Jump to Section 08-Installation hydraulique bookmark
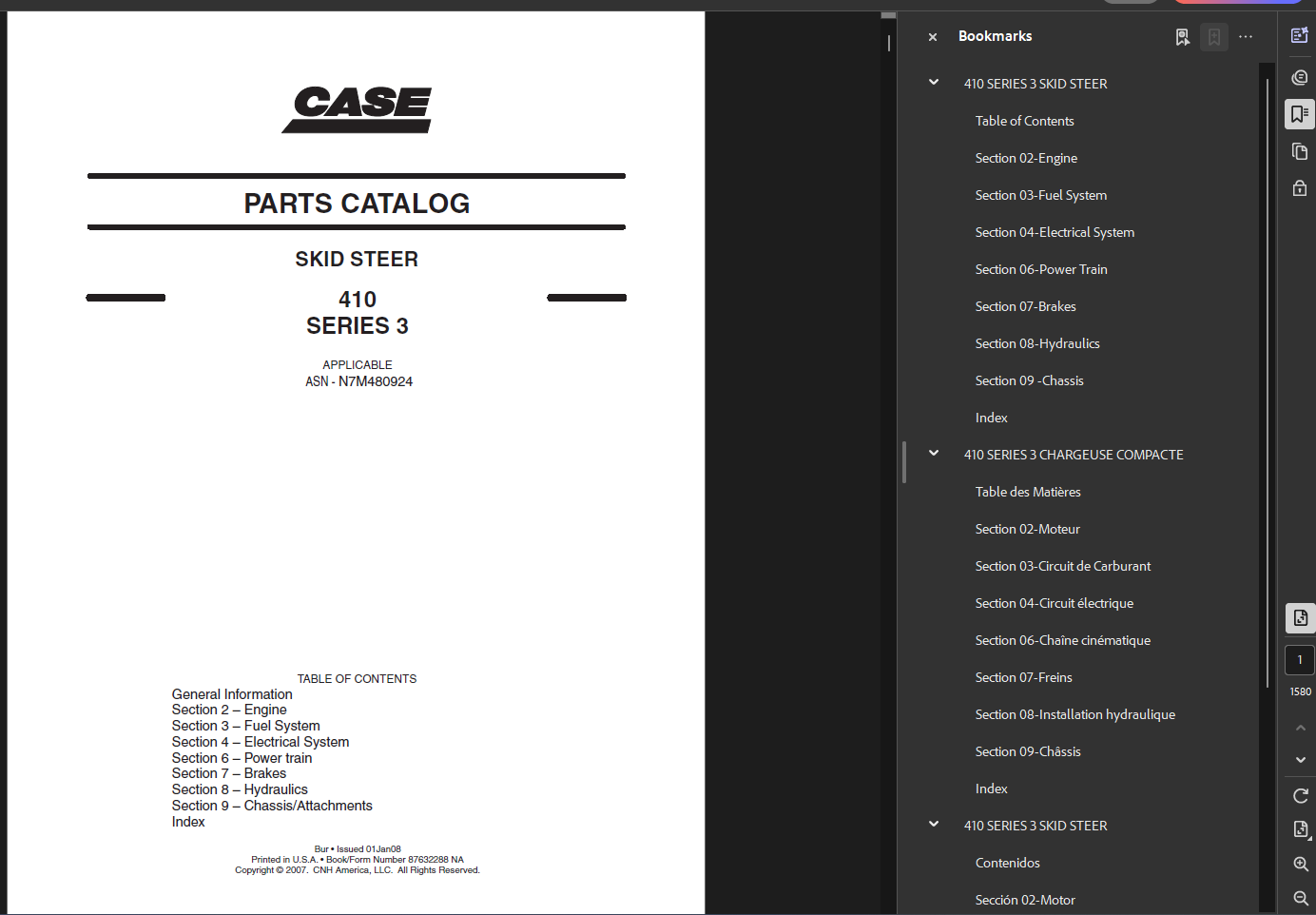The image size is (1316, 915). coord(1074,714)
